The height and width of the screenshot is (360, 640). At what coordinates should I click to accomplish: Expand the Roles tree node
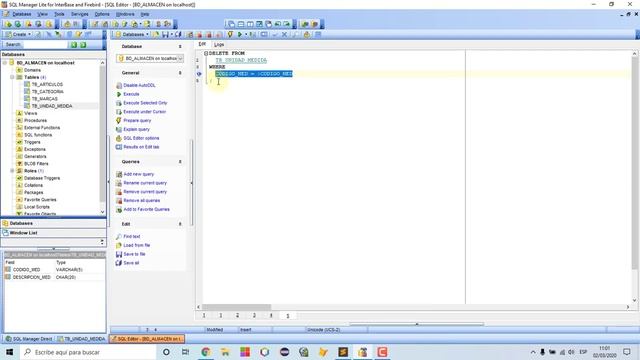pos(12,171)
